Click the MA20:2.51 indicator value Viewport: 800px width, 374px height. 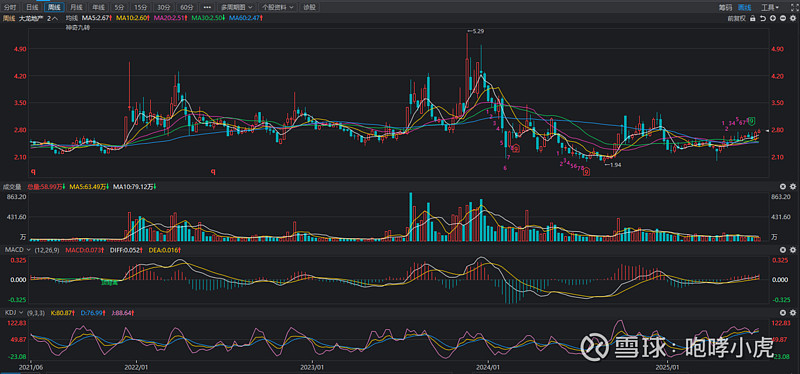tap(168, 18)
